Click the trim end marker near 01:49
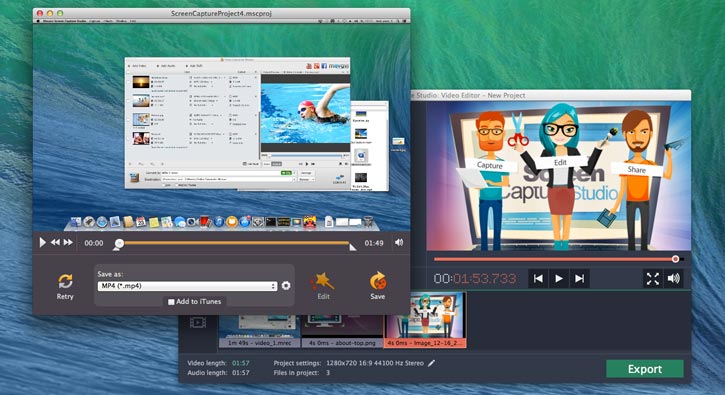 352,247
